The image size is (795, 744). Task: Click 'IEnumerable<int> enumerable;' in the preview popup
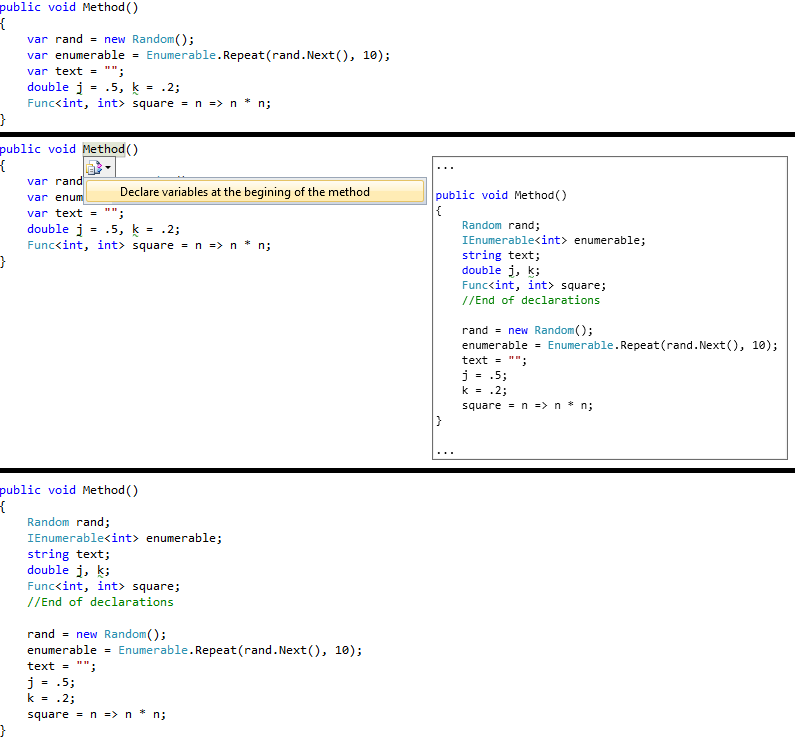click(554, 240)
